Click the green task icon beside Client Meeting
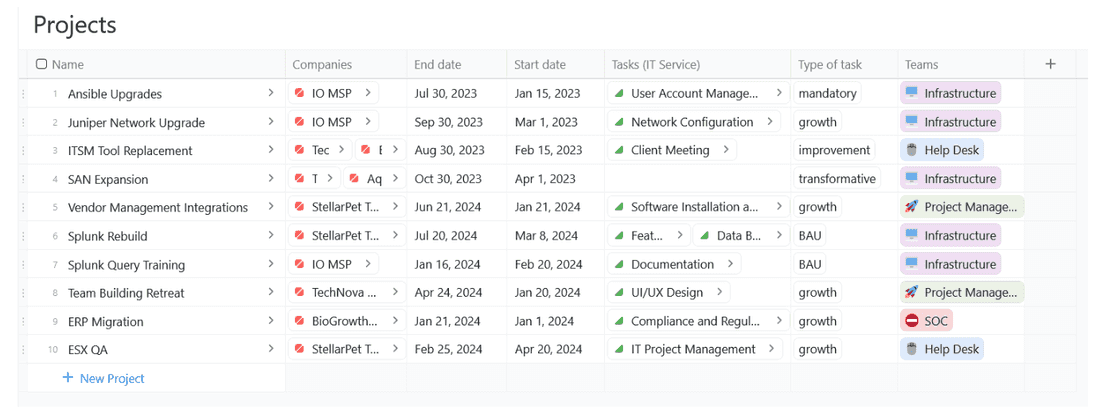The image size is (1100, 420). (x=619, y=150)
